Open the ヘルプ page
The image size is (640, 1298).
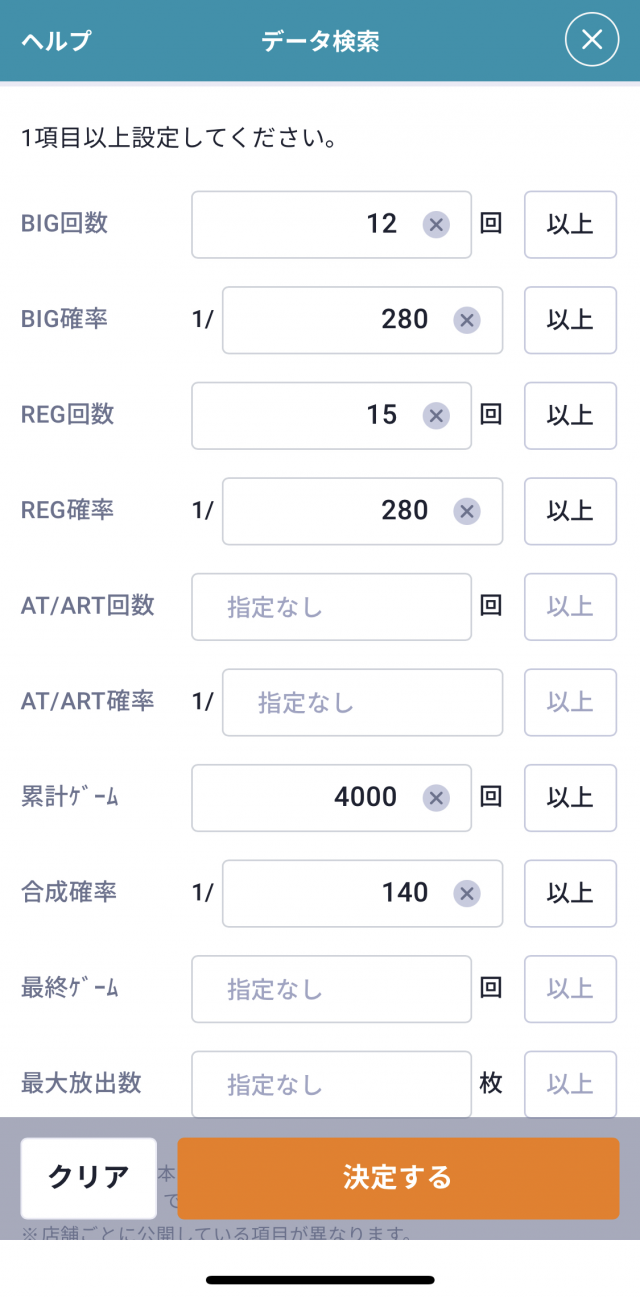56,41
